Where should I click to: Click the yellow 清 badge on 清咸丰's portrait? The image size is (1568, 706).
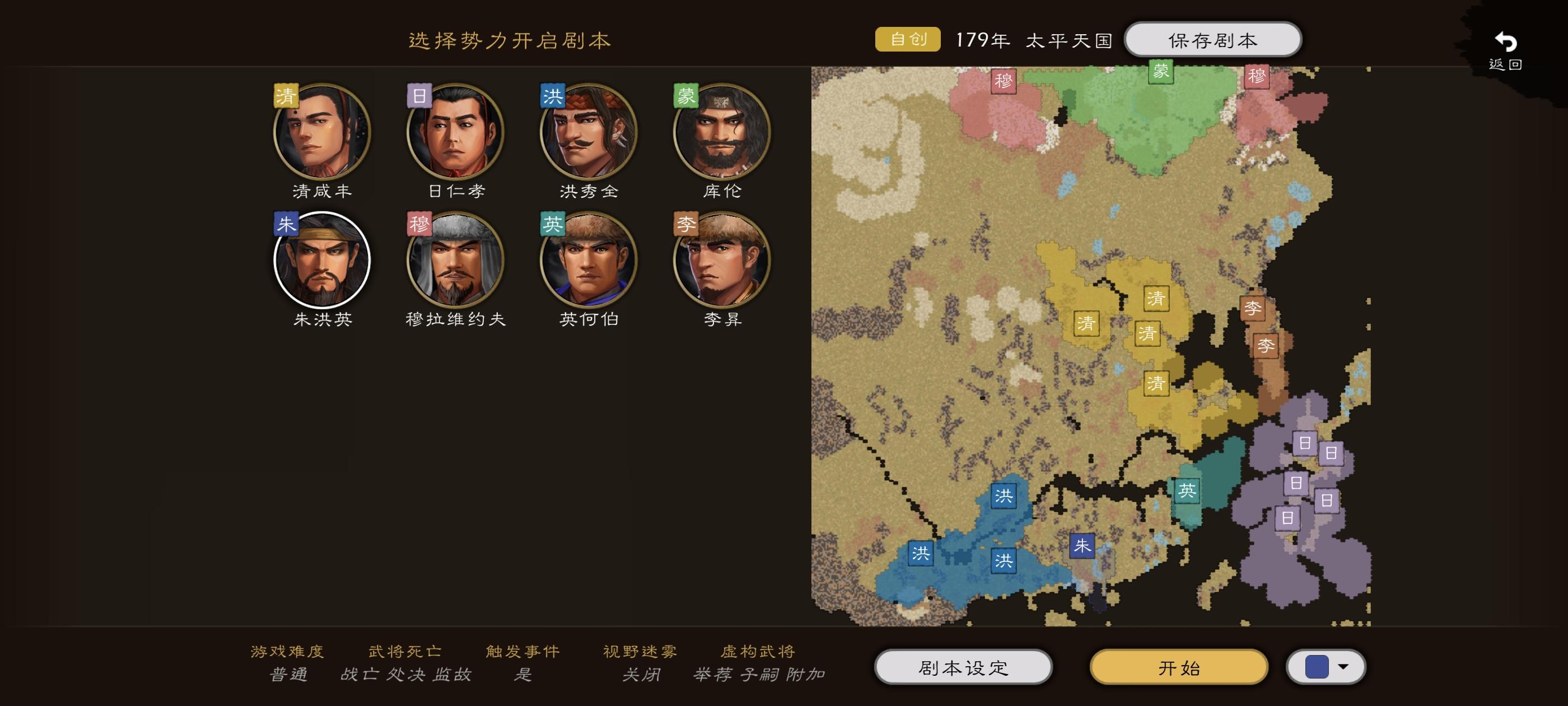[x=286, y=96]
